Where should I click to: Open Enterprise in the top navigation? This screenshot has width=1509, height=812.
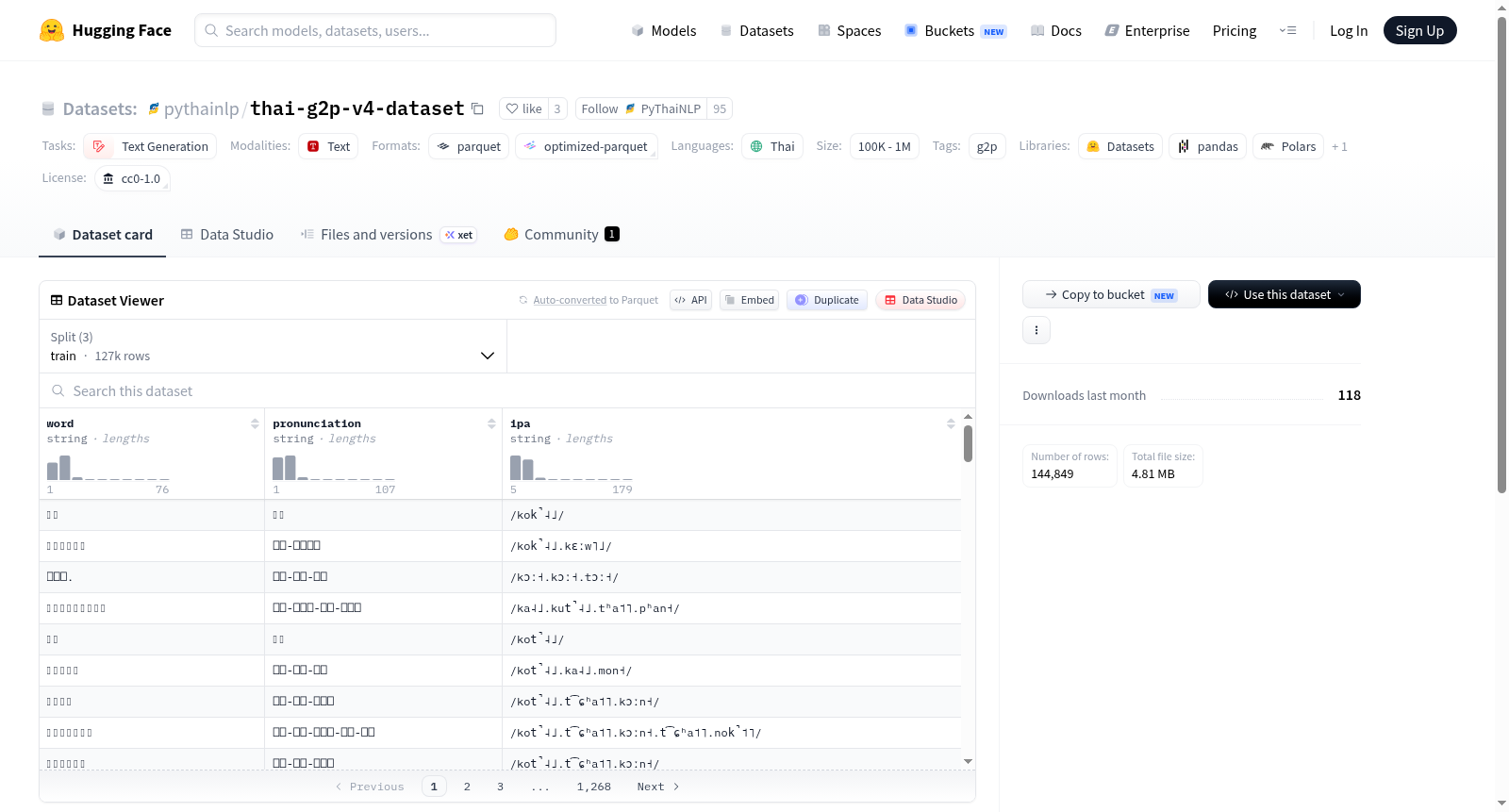1147,30
